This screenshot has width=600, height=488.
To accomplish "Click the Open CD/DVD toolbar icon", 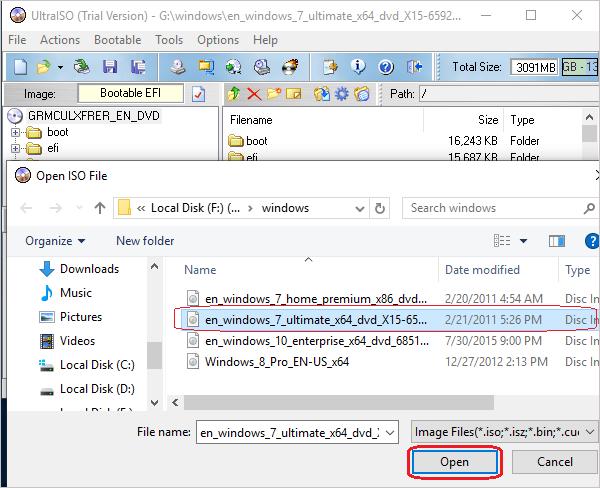I will pyautogui.click(x=82, y=67).
